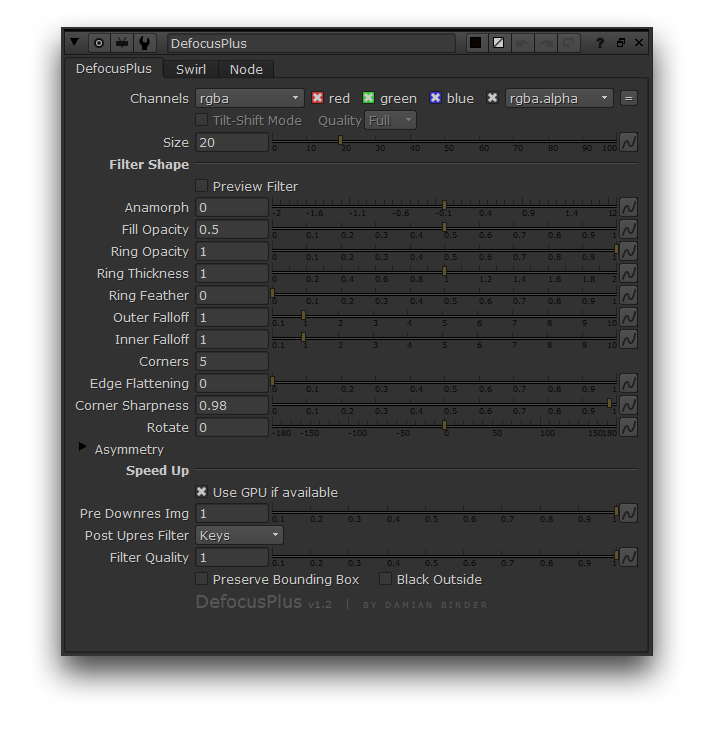Screen dimensions: 714x734
Task: Expand the Asymmetry section
Action: (83, 448)
